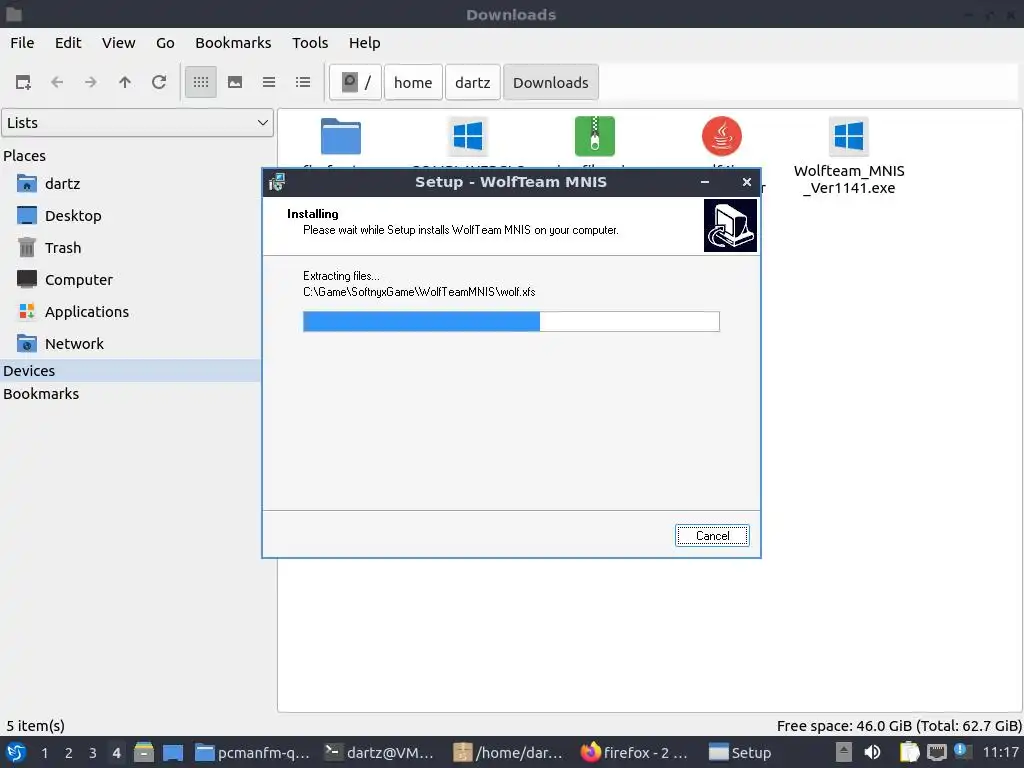1024x768 pixels.
Task: Select the green zip archive file icon
Action: click(594, 136)
